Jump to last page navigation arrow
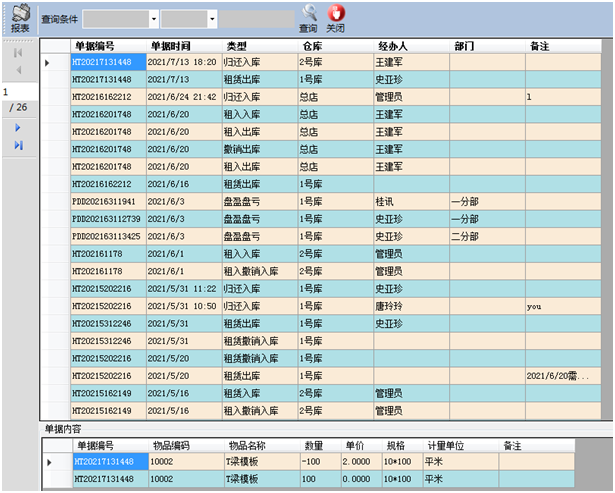Image resolution: width=615 pixels, height=493 pixels. (x=18, y=146)
